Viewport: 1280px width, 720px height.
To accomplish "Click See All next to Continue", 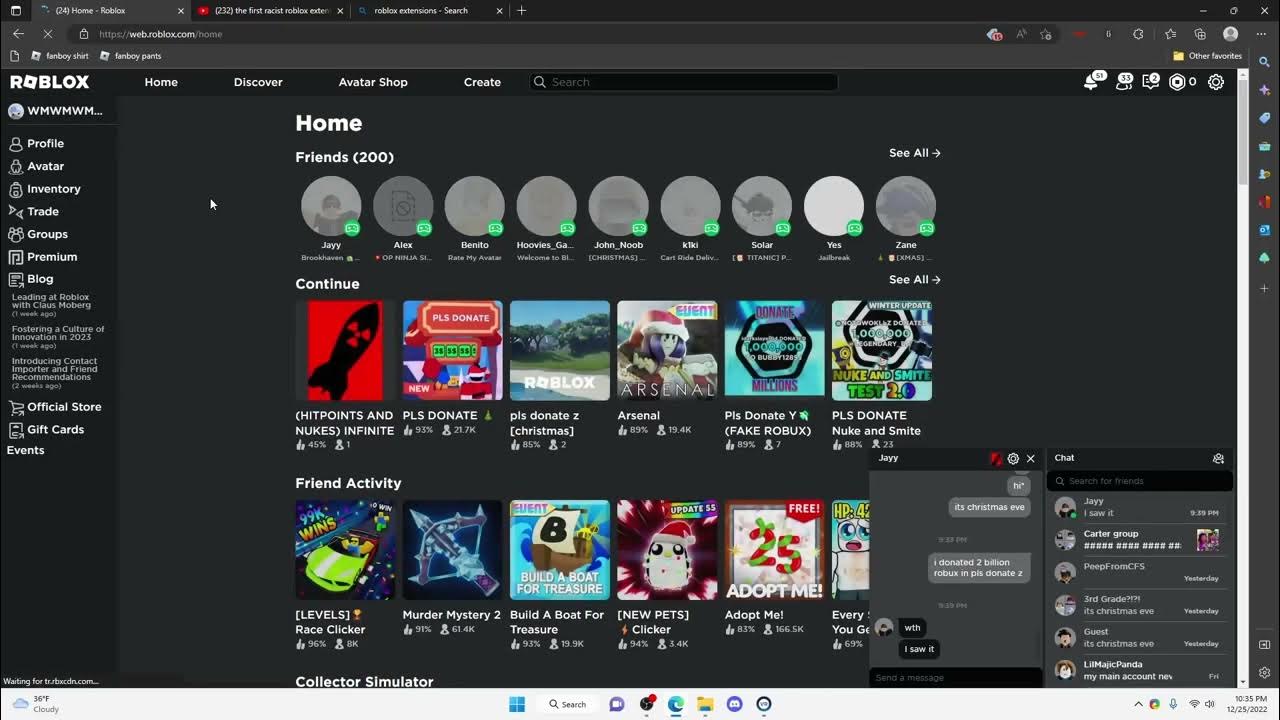I will tap(915, 280).
